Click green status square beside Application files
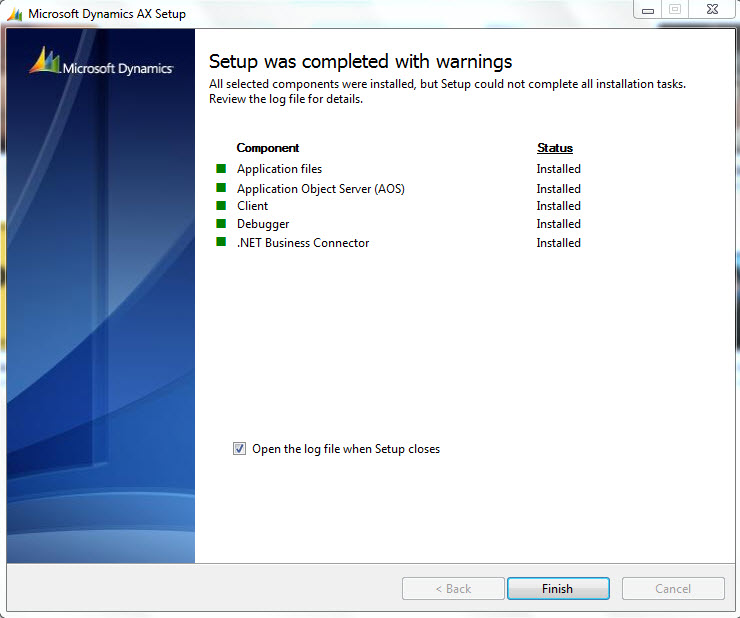This screenshot has height=618, width=740. click(x=221, y=169)
